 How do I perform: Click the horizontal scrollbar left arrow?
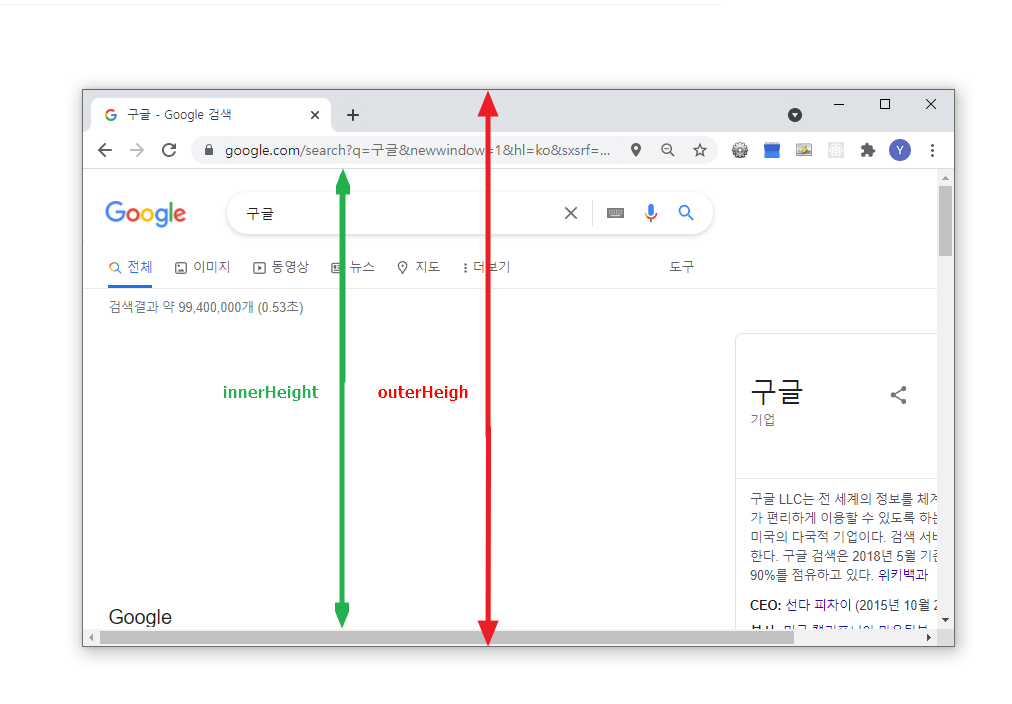[x=92, y=638]
